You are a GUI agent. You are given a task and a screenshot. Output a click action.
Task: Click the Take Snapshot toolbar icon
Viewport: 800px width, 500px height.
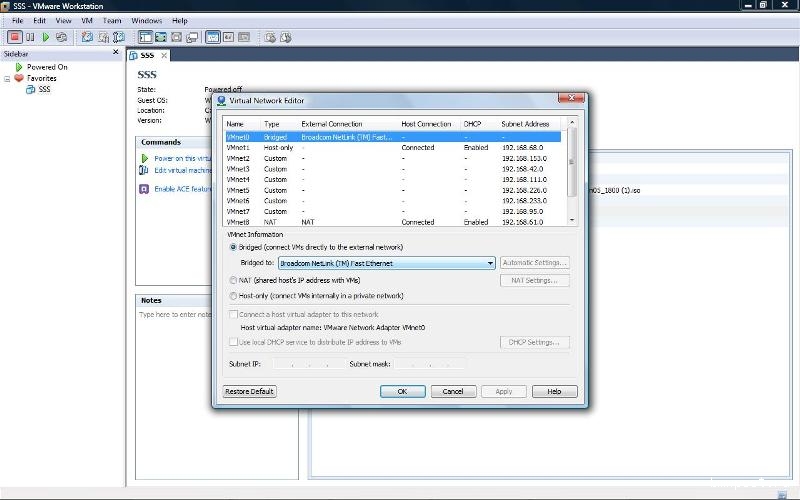pyautogui.click(x=87, y=37)
